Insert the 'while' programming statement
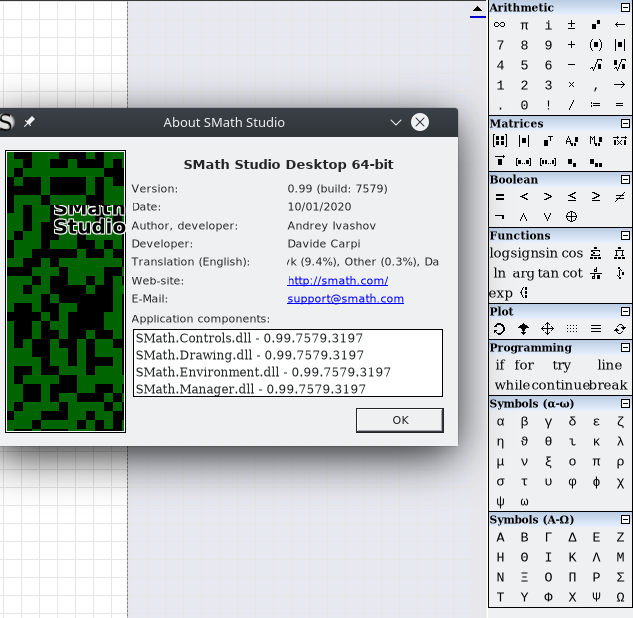Image resolution: width=633 pixels, height=618 pixels. click(512, 385)
